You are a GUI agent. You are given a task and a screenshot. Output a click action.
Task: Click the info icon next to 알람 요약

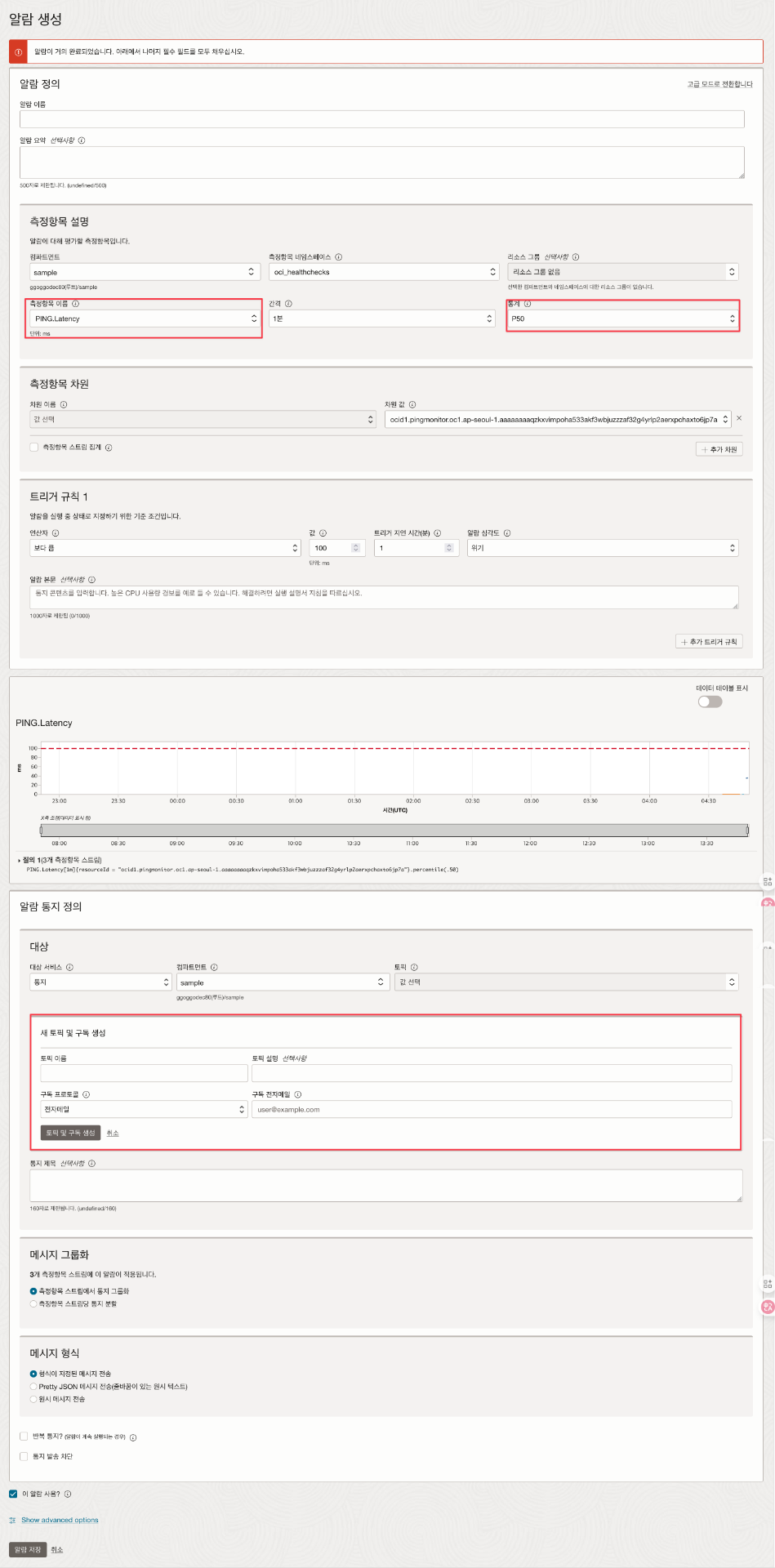coord(82,140)
